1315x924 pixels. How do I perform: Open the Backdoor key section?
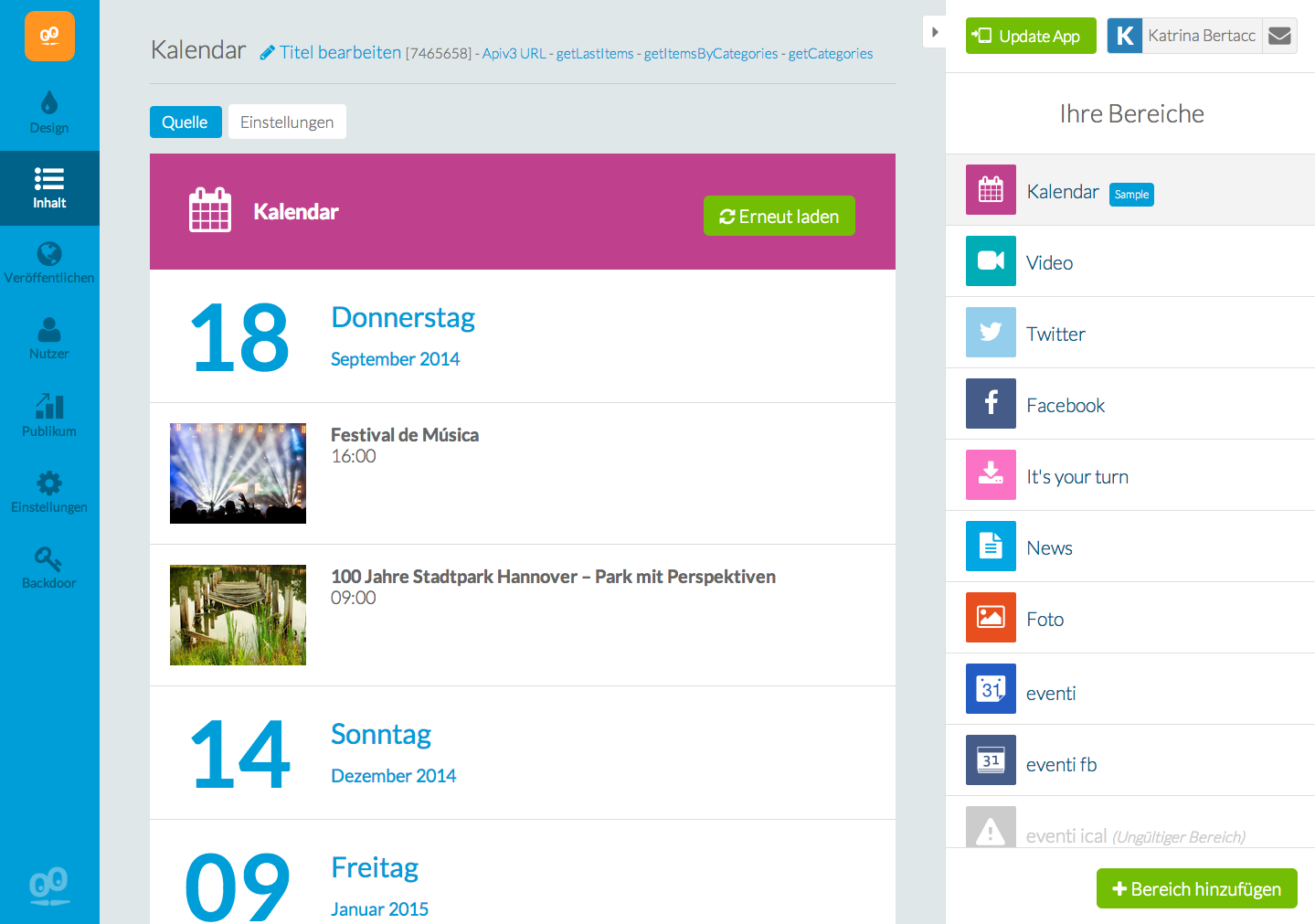coord(49,568)
